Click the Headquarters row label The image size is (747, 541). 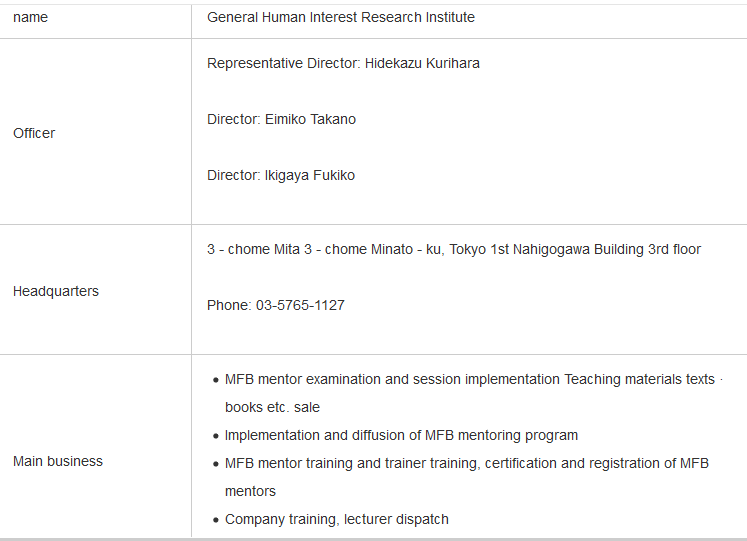pyautogui.click(x=56, y=291)
